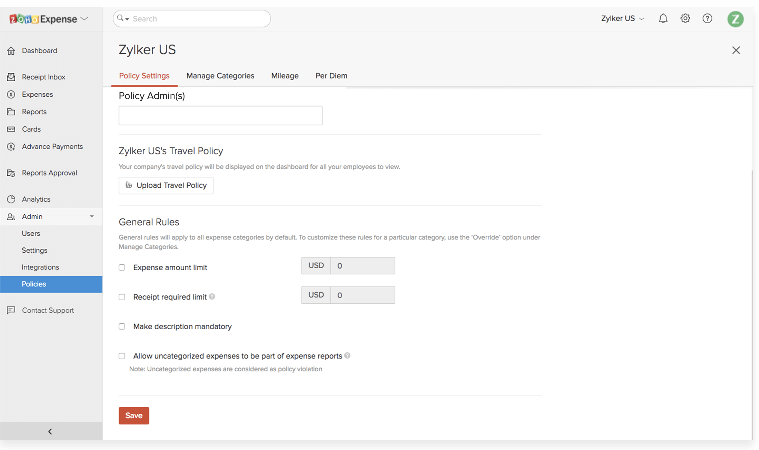Click the Receipt Inbox icon
Screen dimensions: 759x450
[x=11, y=77]
